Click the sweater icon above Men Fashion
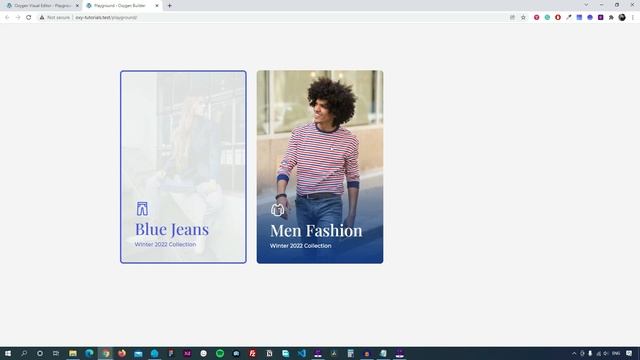640x360 pixels. click(277, 210)
